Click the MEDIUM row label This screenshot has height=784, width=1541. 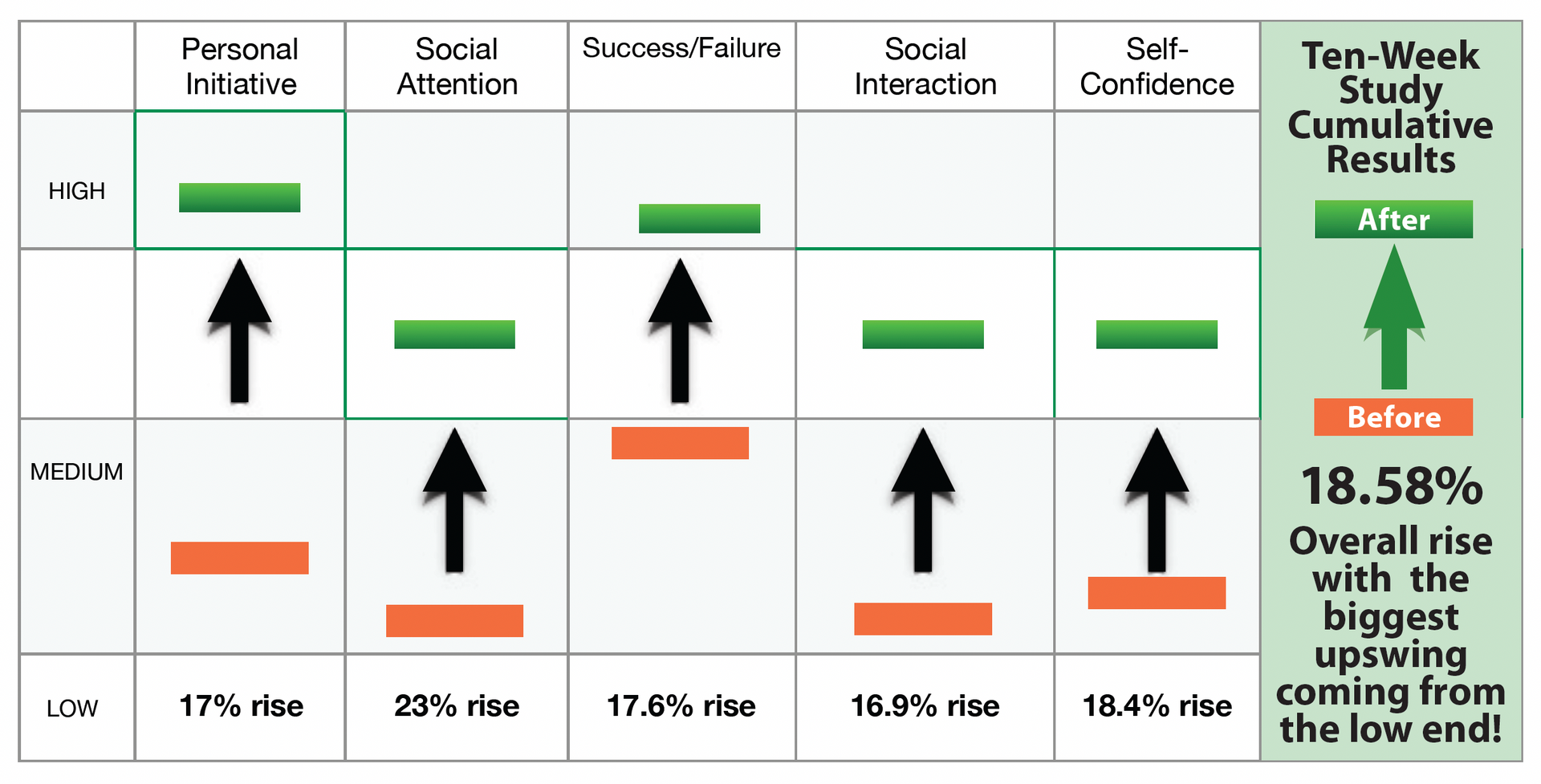pyautogui.click(x=77, y=471)
